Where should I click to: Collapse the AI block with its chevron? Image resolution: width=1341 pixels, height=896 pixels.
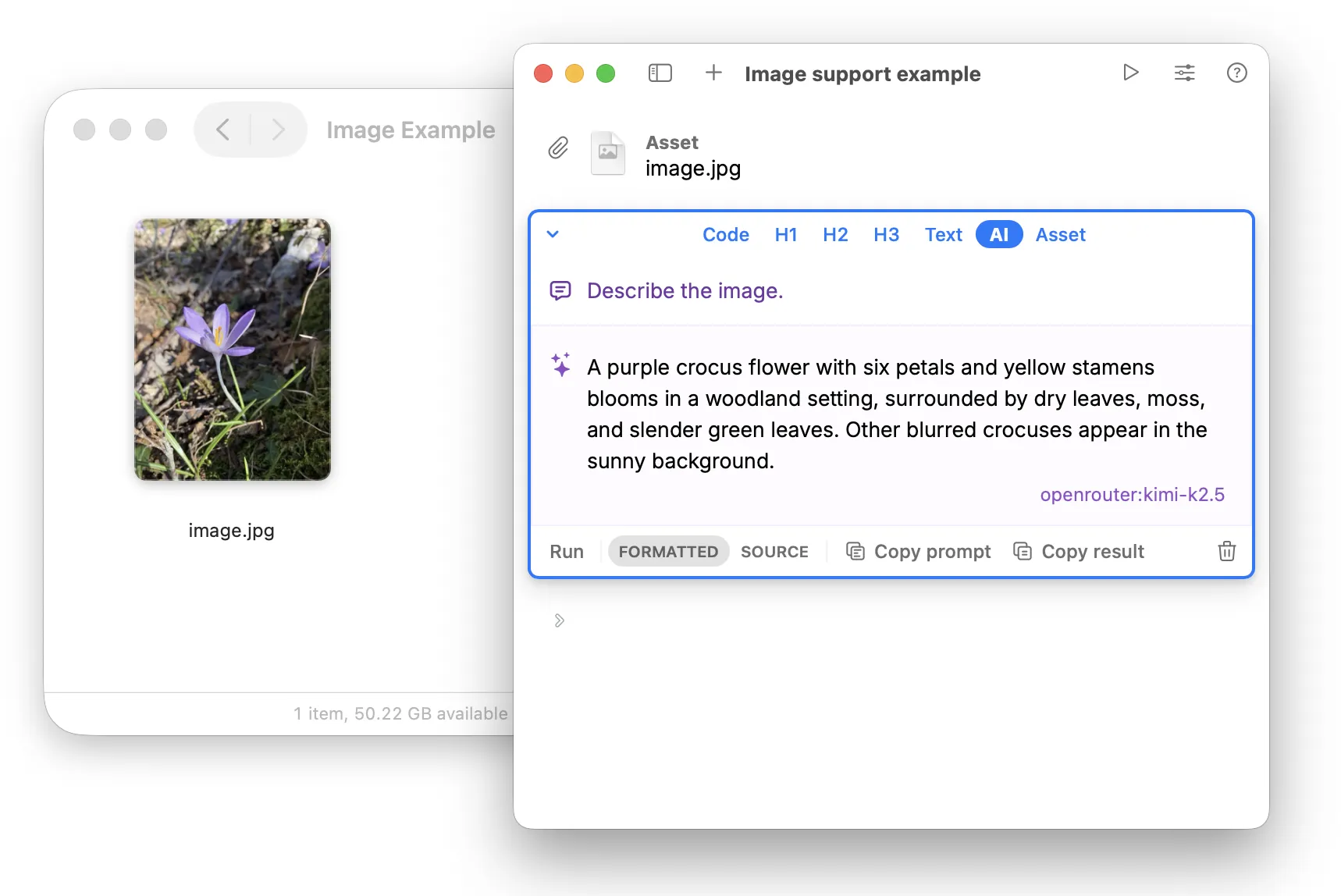pos(553,234)
